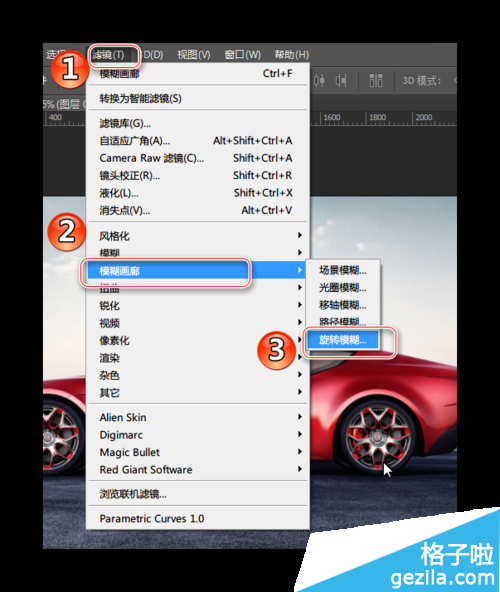
Task: Choose 移轴模糊... in submenu
Action: [x=343, y=305]
